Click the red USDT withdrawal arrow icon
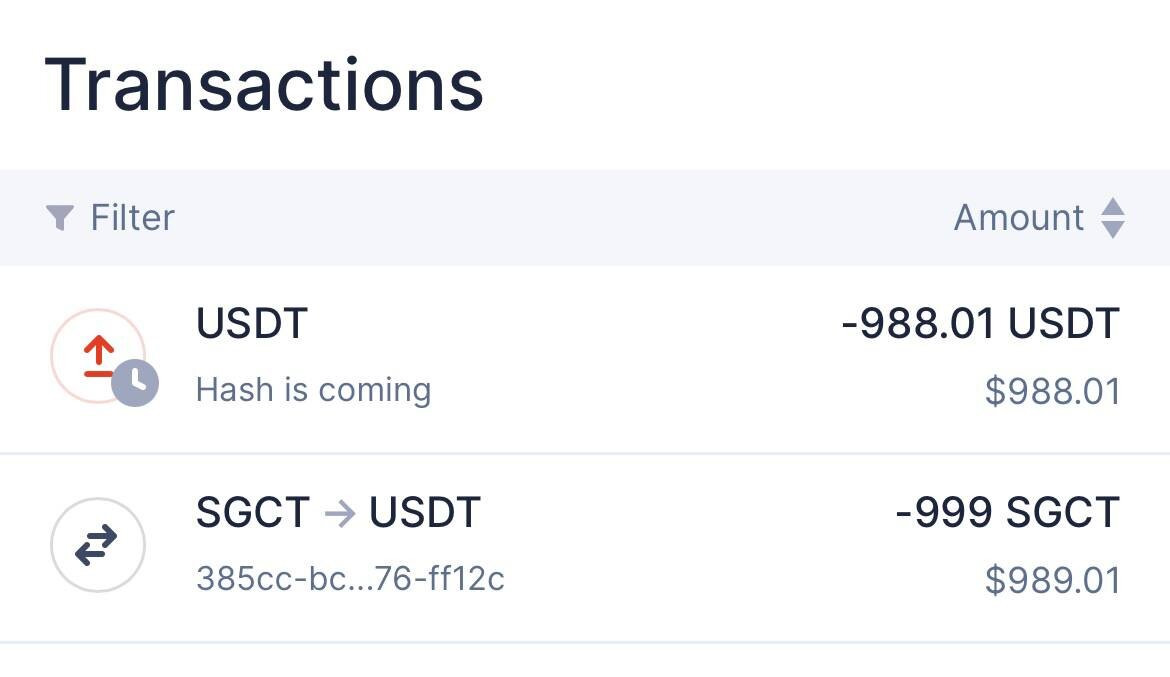The image size is (1170, 677). pyautogui.click(x=96, y=356)
